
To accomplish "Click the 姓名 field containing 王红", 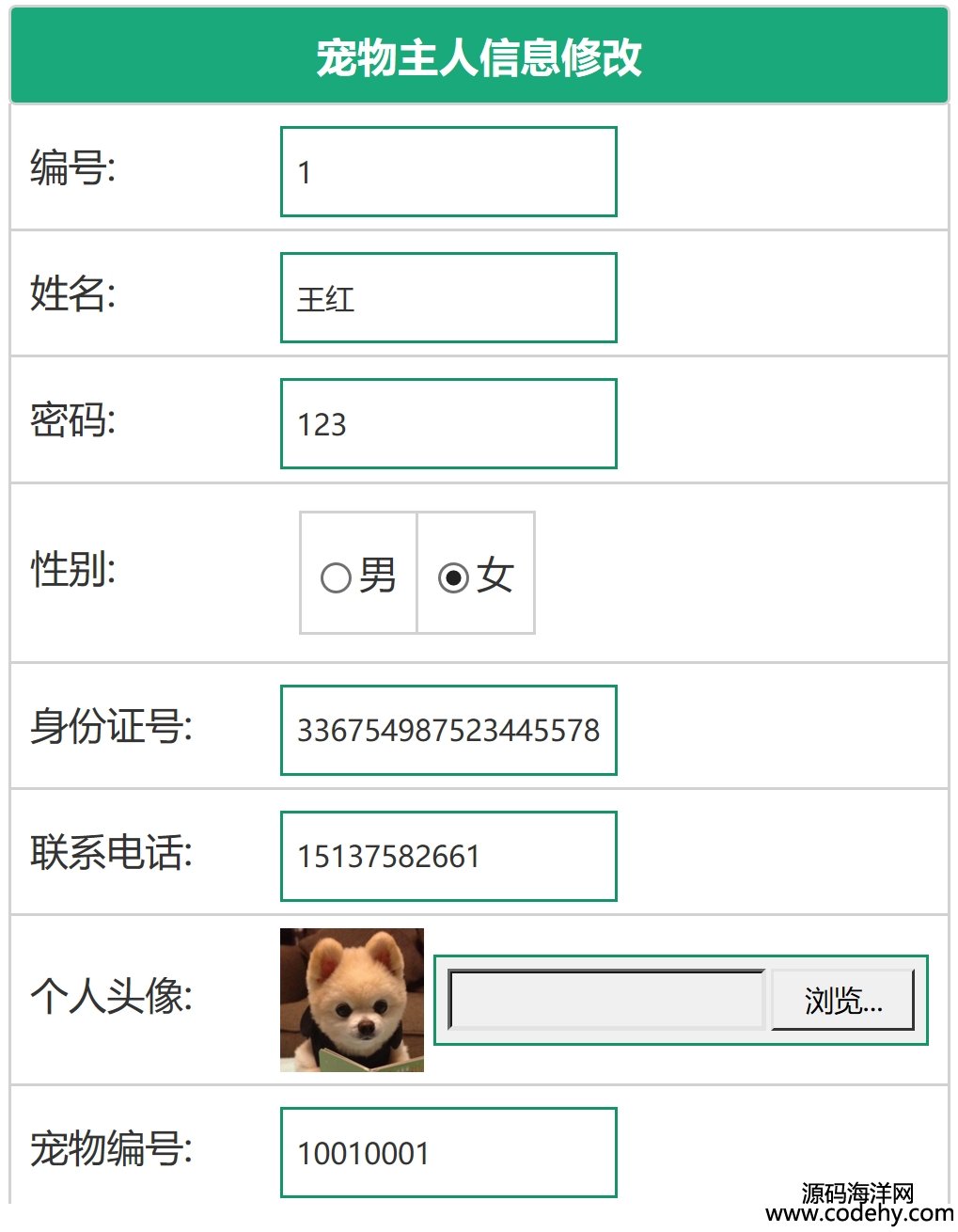I will pyautogui.click(x=448, y=298).
